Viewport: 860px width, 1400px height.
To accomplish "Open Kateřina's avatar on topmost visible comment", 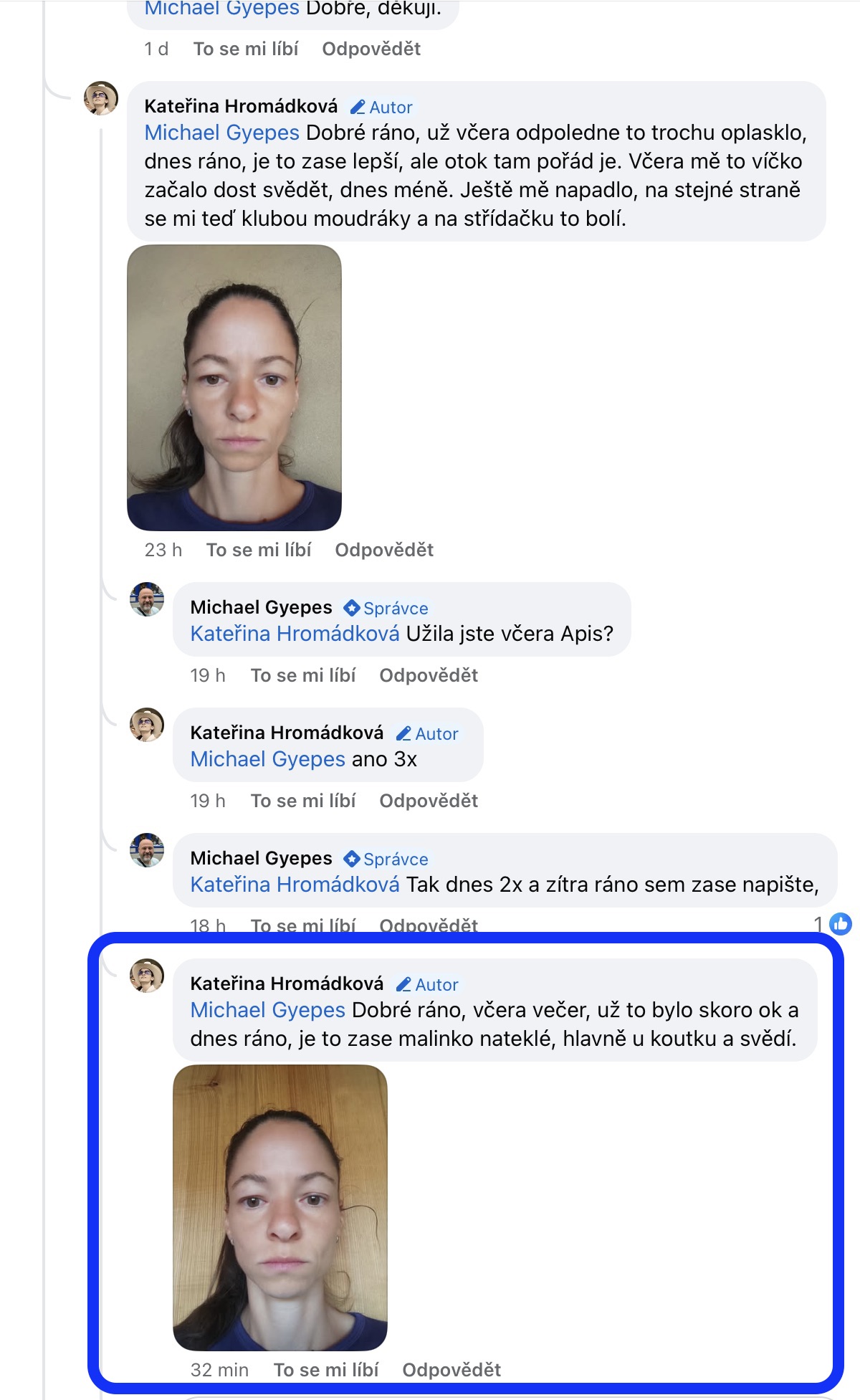I will coord(101,98).
